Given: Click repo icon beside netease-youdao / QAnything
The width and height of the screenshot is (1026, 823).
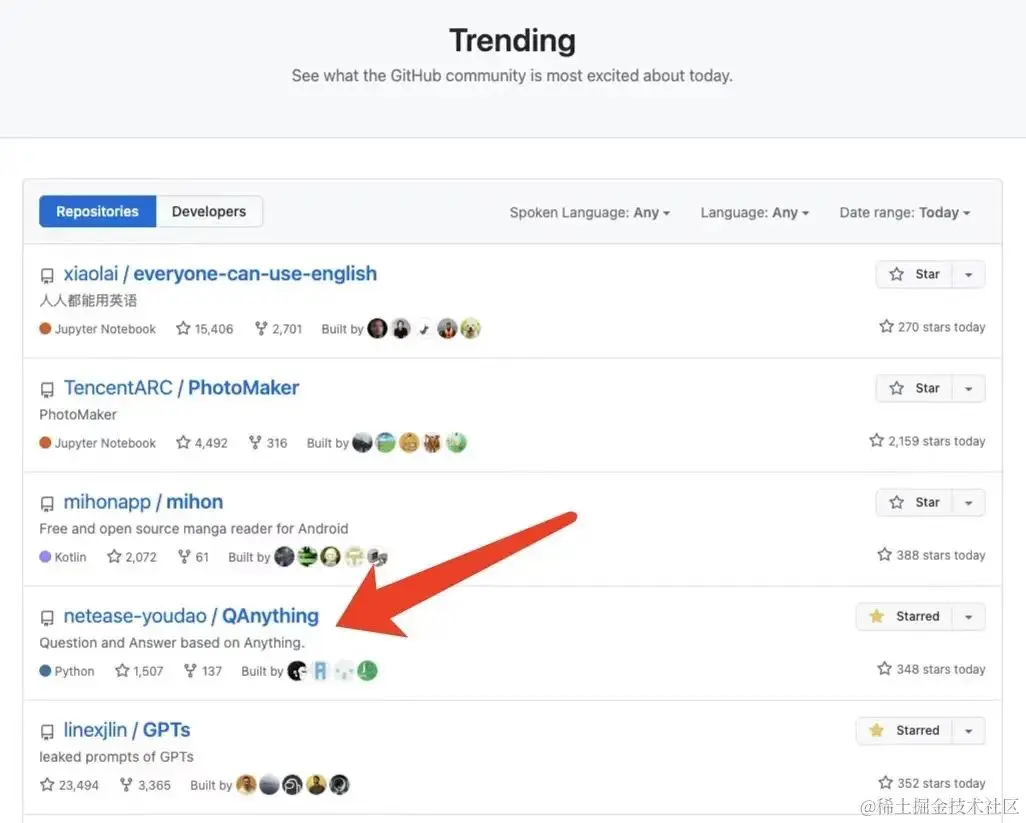Looking at the screenshot, I should tap(47, 618).
